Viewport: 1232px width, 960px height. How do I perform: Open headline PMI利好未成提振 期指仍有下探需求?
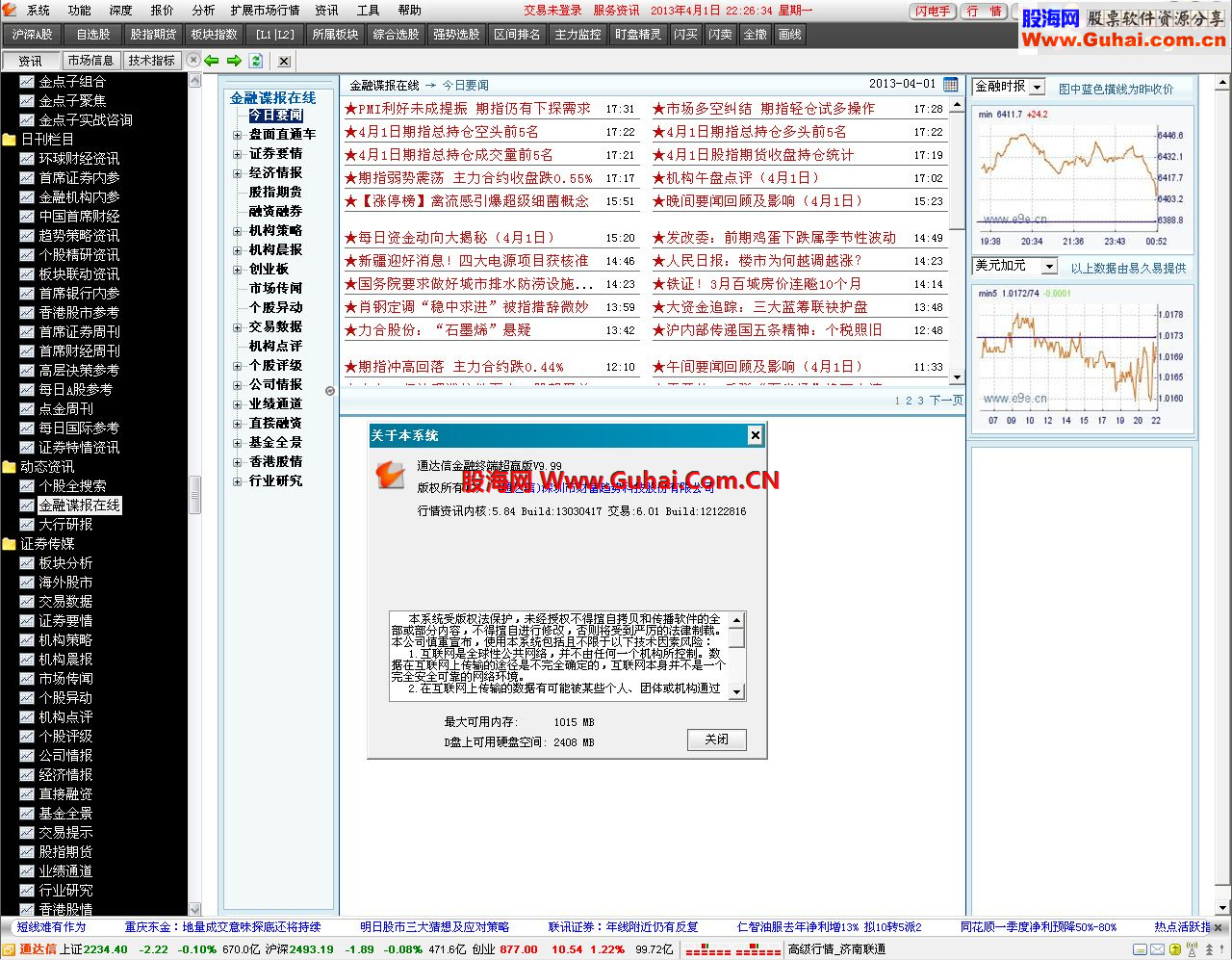point(474,109)
